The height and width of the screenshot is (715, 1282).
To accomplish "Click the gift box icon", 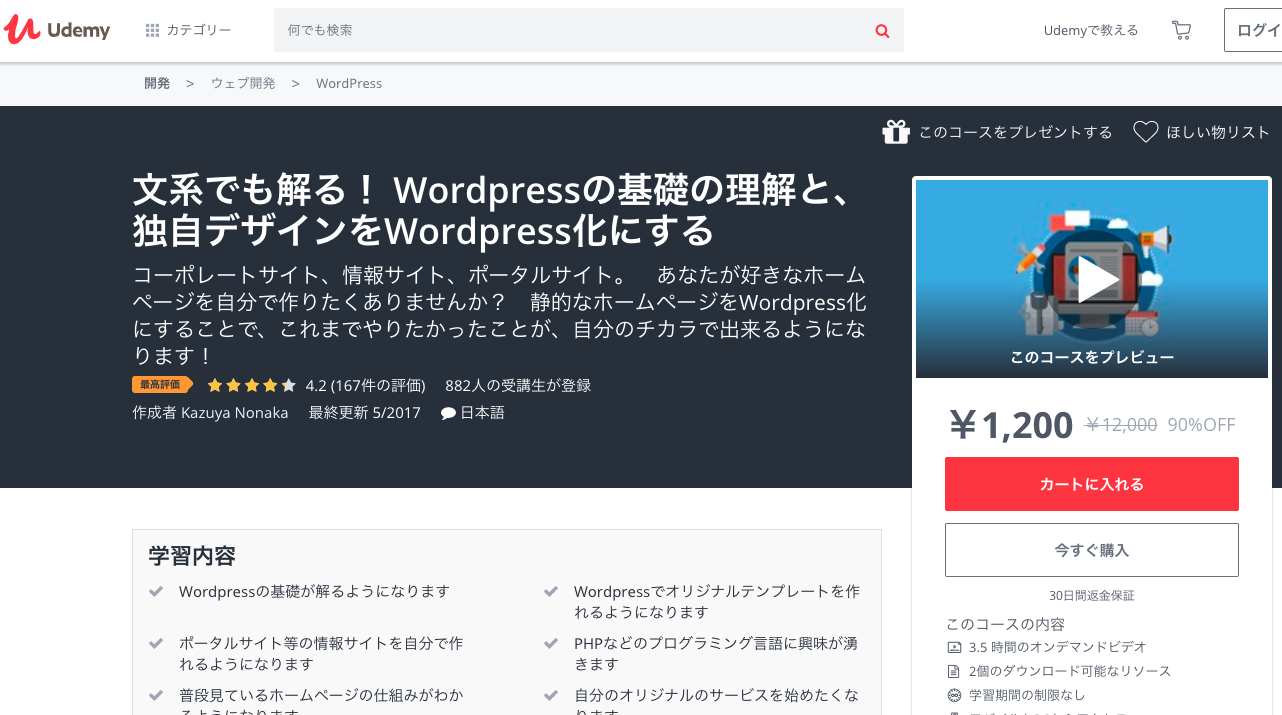I will pos(896,132).
